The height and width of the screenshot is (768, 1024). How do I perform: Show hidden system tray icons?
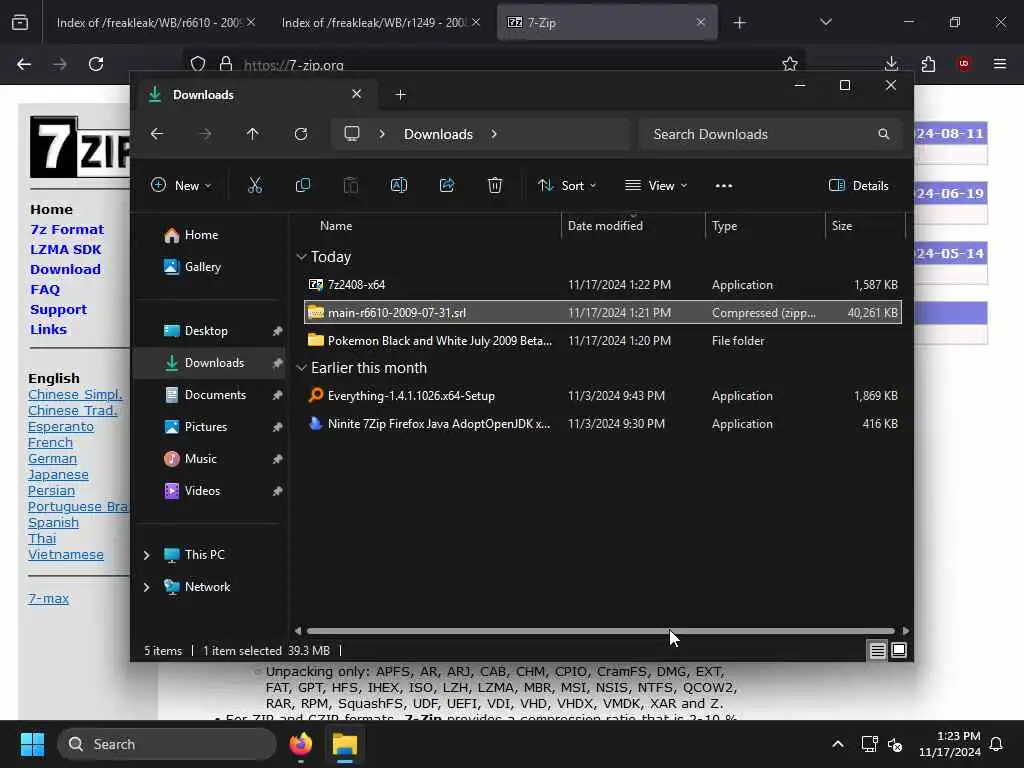pos(838,744)
